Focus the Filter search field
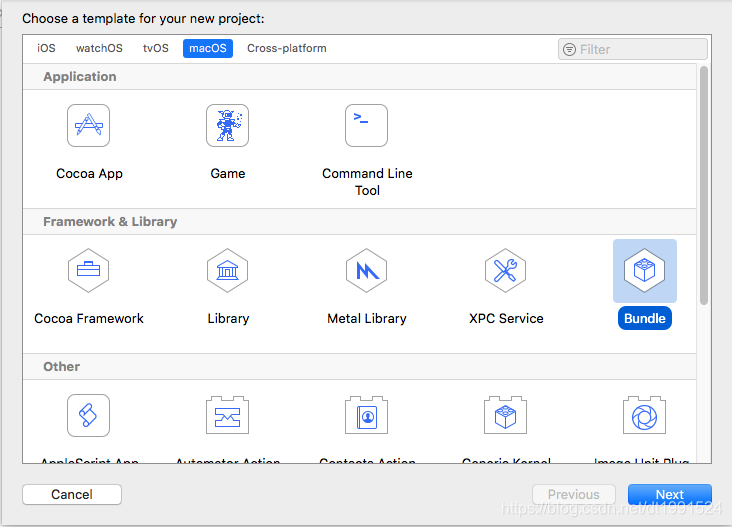This screenshot has width=732, height=527. (633, 49)
